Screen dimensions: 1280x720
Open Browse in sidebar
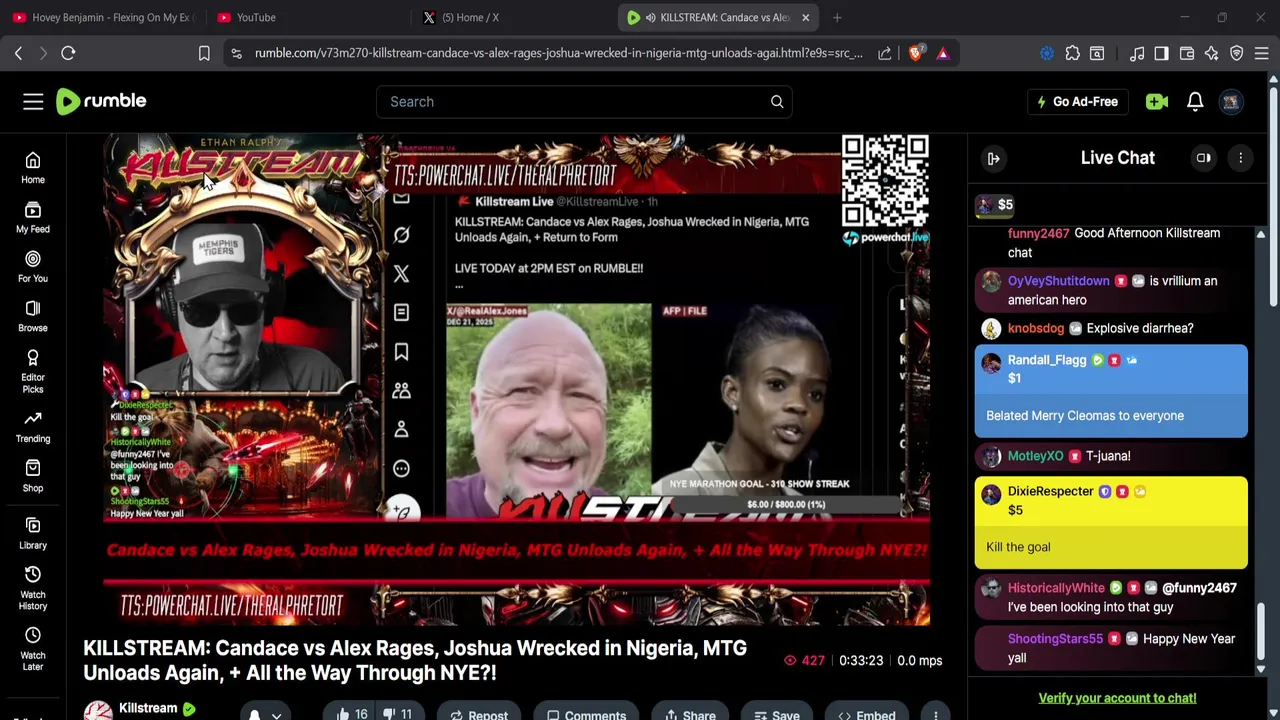(x=33, y=316)
